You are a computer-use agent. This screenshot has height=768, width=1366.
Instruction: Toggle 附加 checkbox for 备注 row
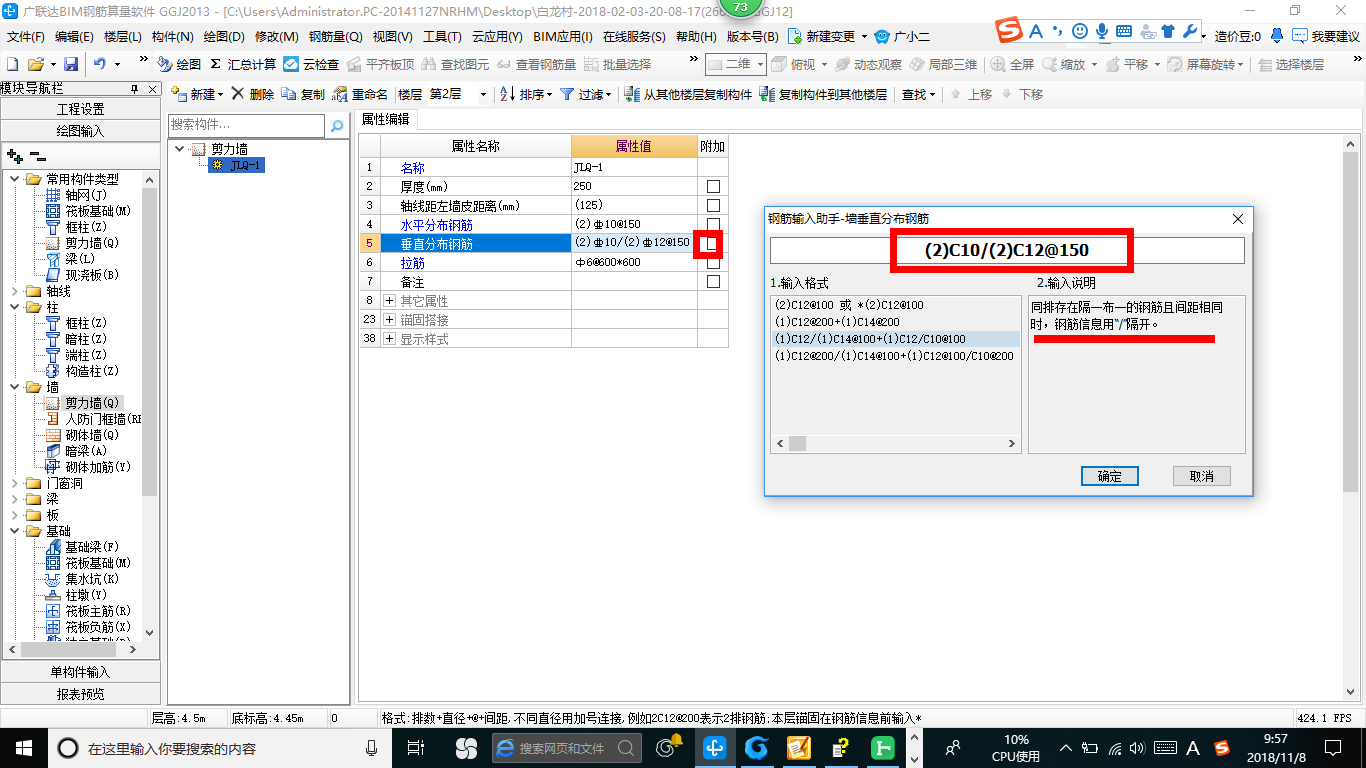pyautogui.click(x=713, y=281)
